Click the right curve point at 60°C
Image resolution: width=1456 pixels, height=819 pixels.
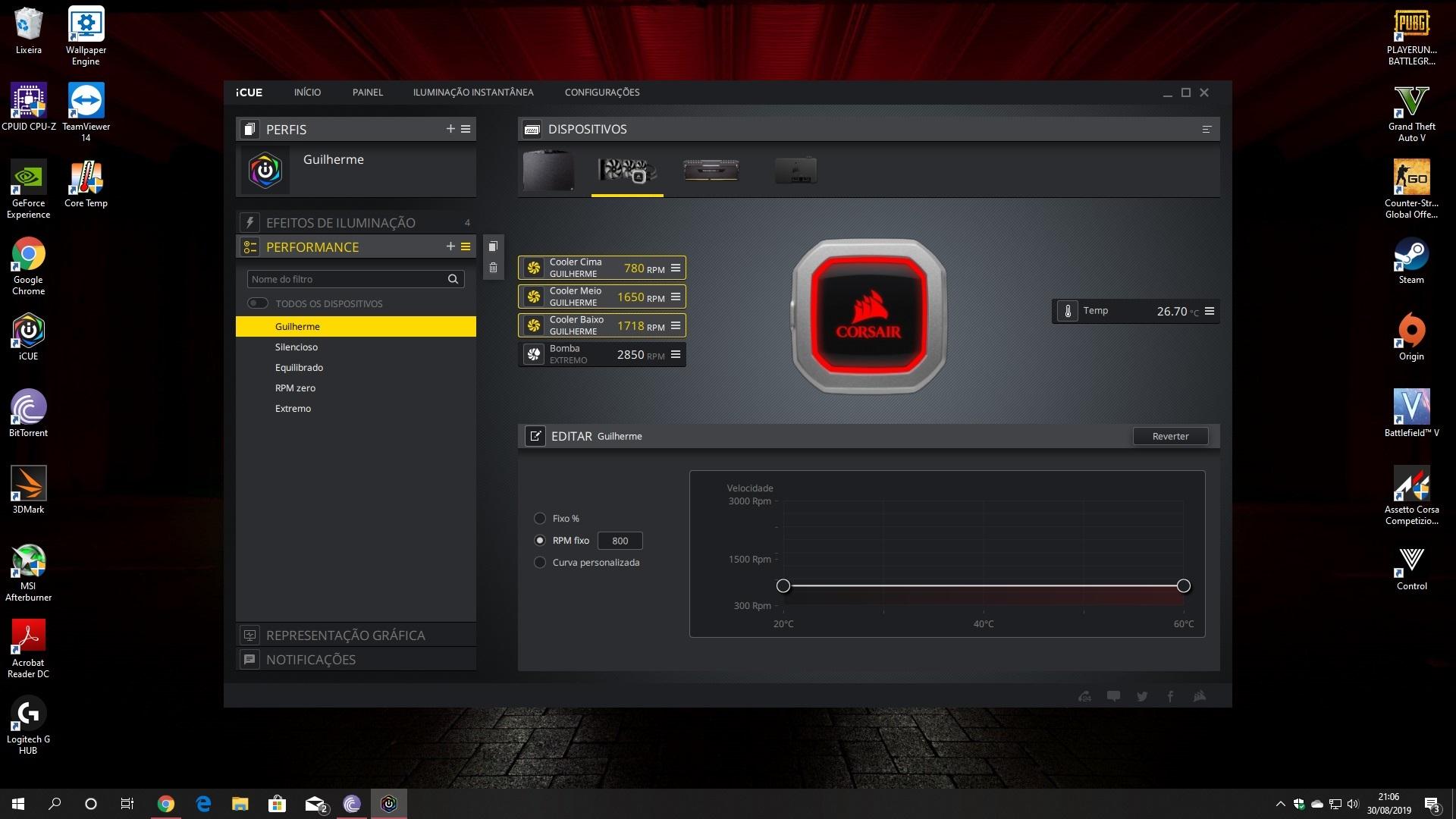[1184, 585]
